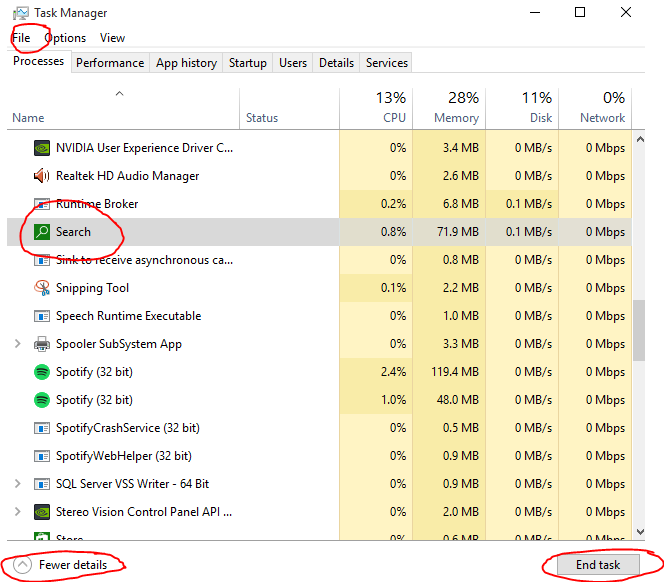The width and height of the screenshot is (664, 582).
Task: Click the Stereo Vision Control Panel icon
Action: (x=42, y=512)
